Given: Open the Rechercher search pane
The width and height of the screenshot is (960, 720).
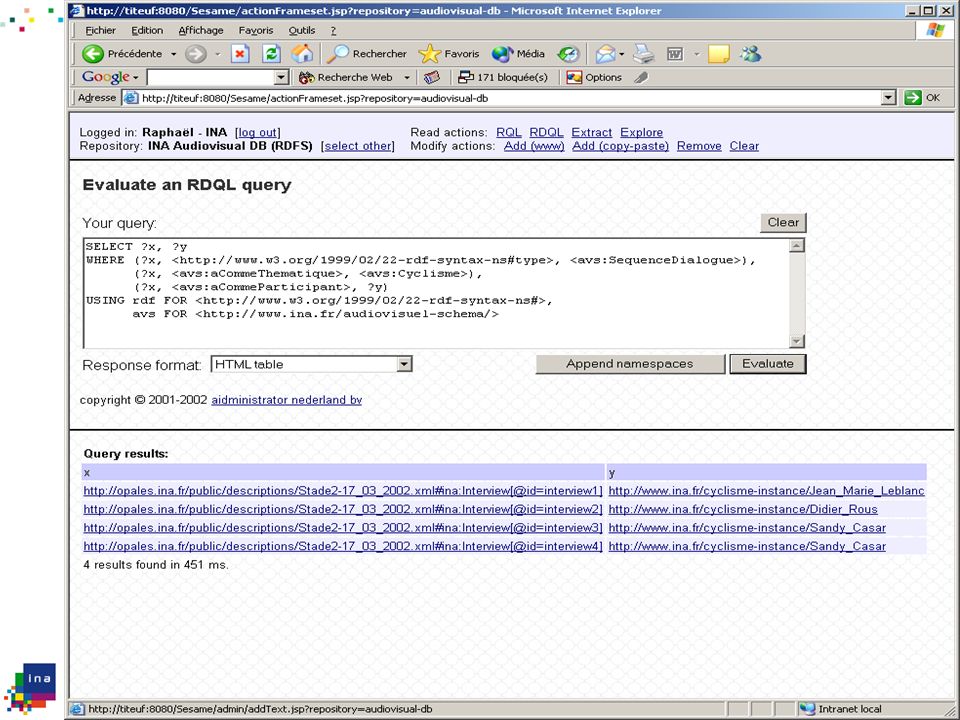Looking at the screenshot, I should 366,54.
